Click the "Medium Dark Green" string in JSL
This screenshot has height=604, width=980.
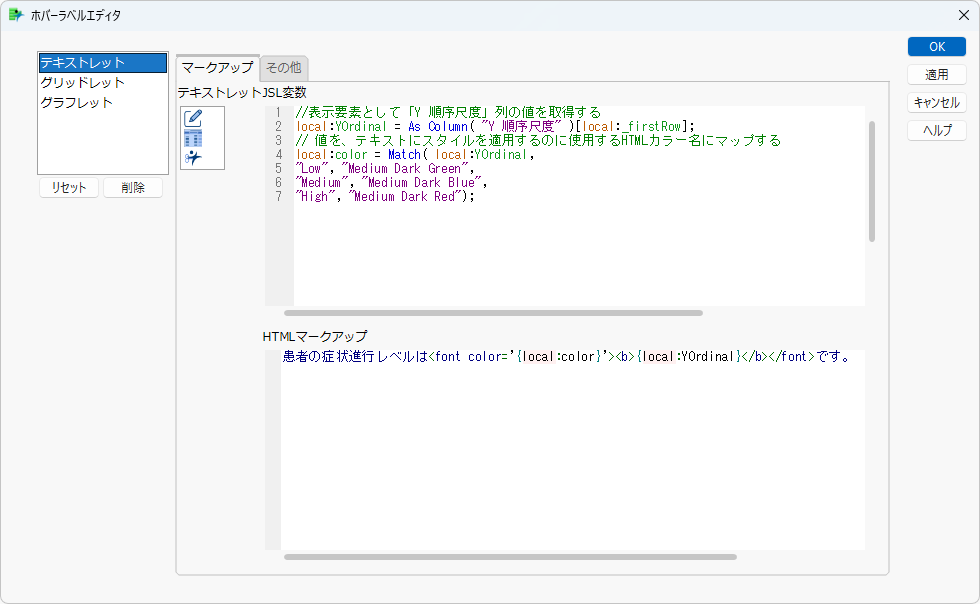(404, 168)
